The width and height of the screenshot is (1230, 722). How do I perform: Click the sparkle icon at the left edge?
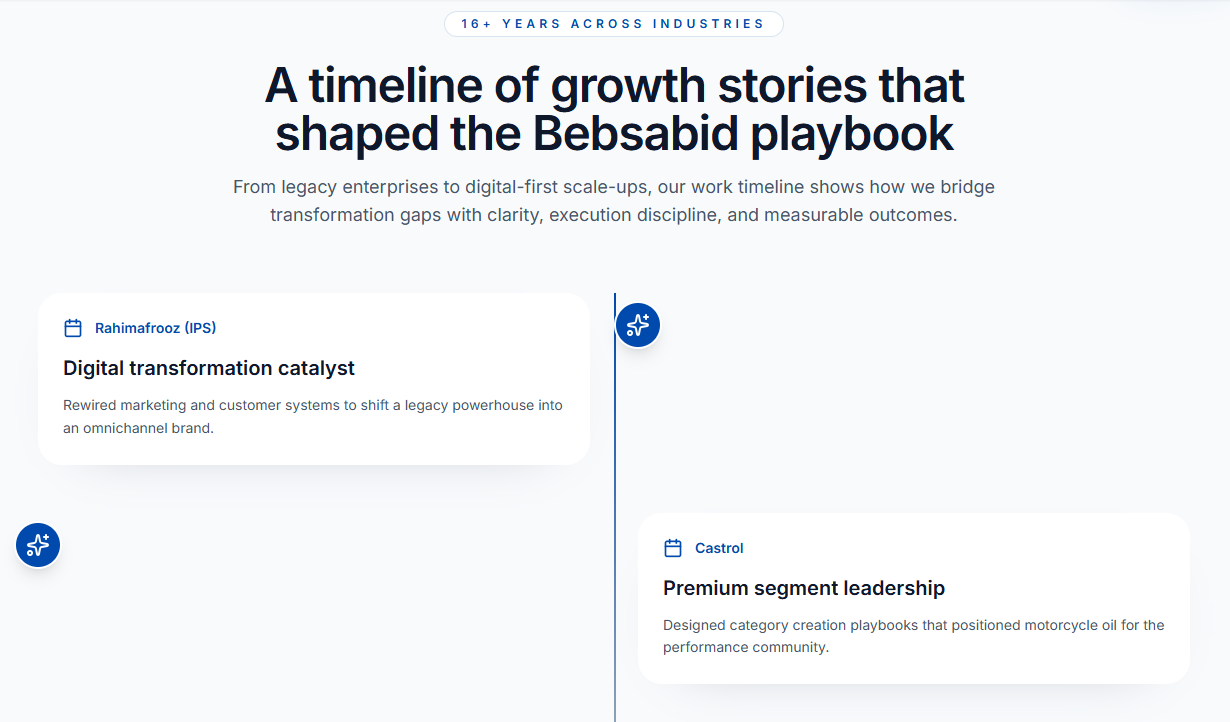[38, 545]
